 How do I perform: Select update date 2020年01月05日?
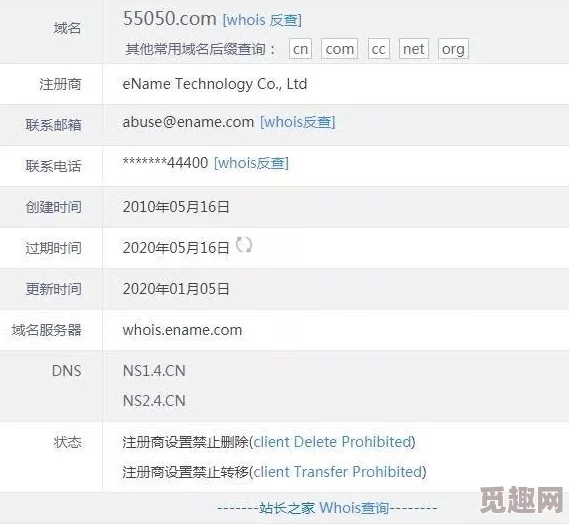[176, 289]
